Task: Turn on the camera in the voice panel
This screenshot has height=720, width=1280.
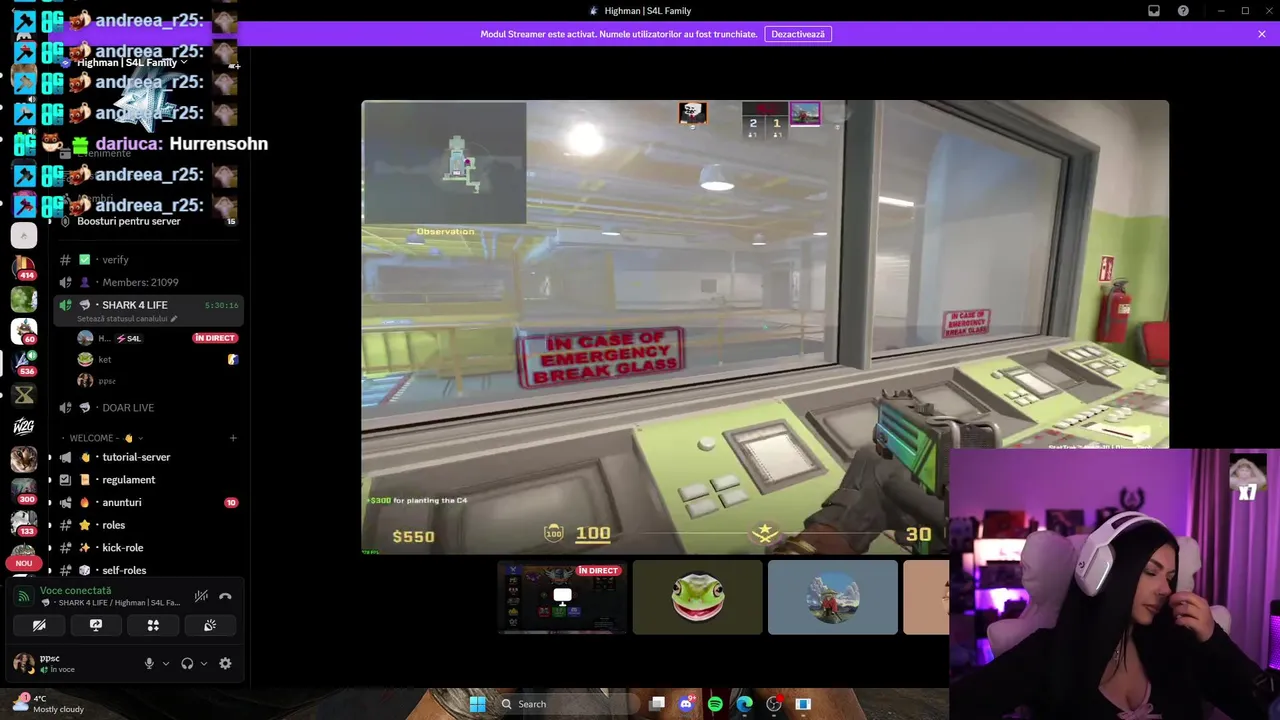Action: point(39,625)
